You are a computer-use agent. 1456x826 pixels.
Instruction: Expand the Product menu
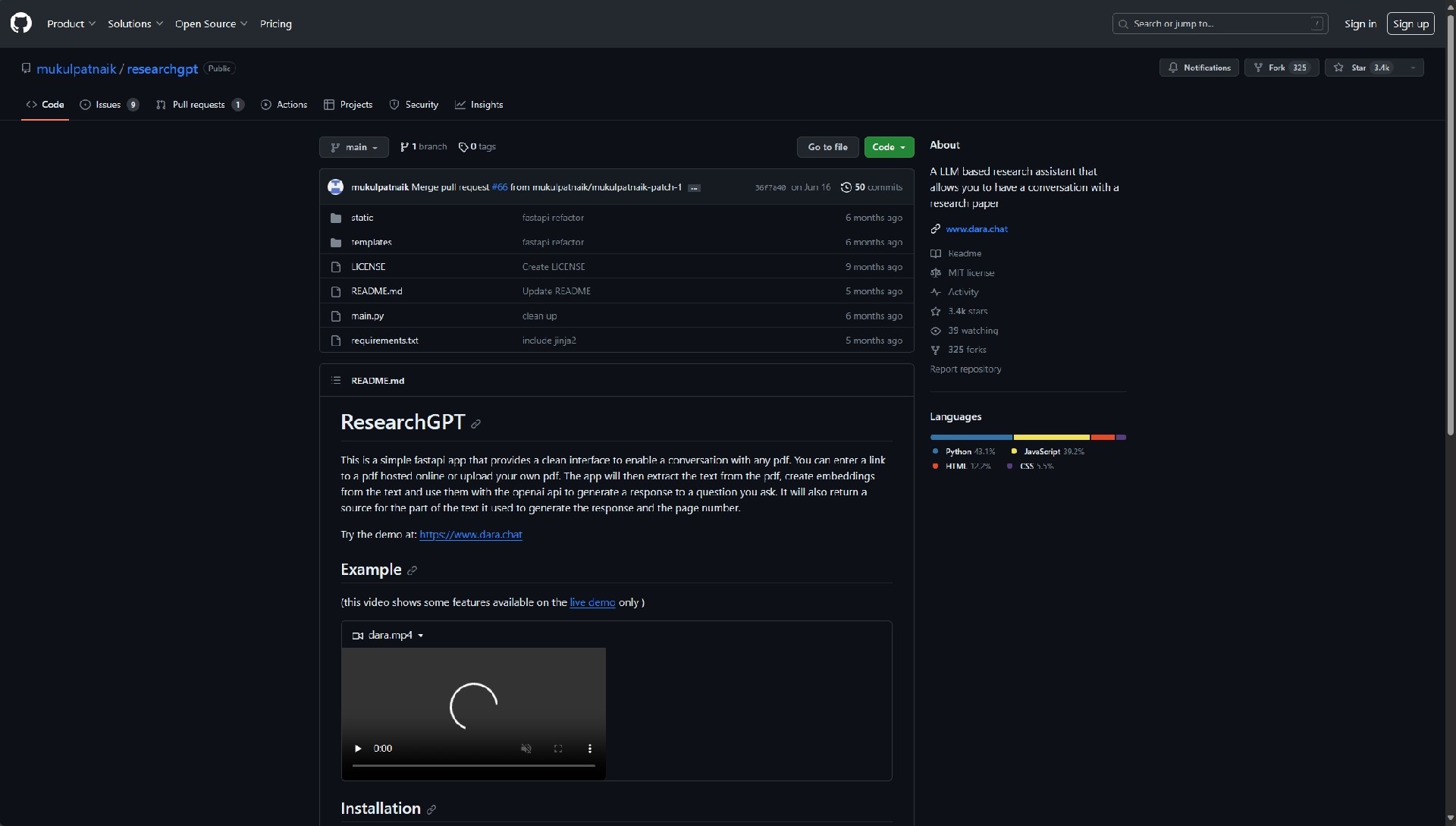(x=71, y=24)
